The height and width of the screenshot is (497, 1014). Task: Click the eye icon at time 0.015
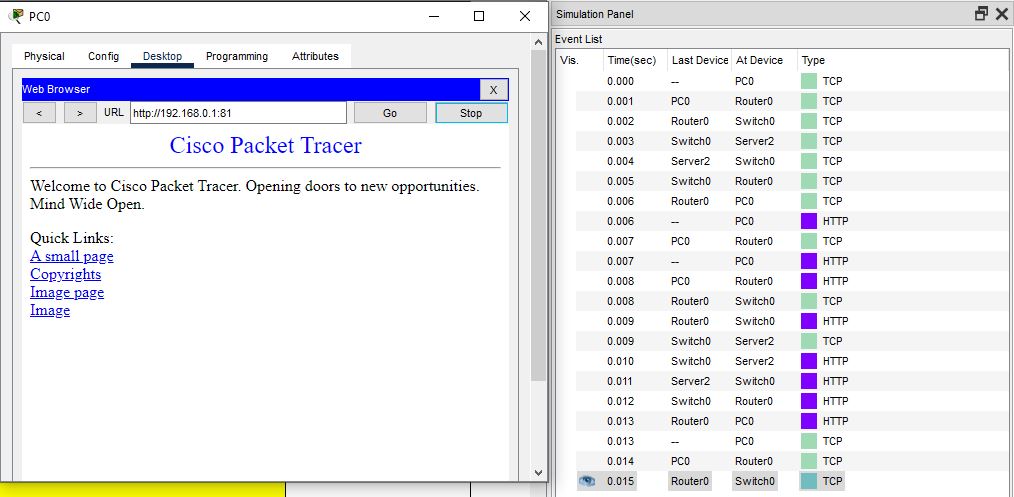coord(587,481)
